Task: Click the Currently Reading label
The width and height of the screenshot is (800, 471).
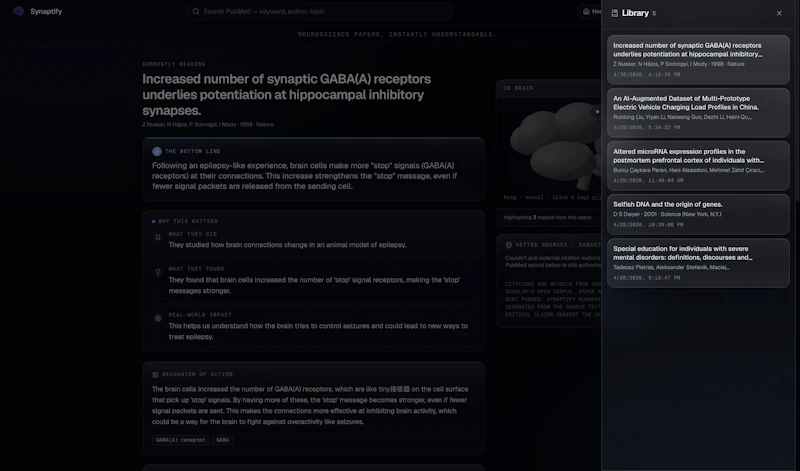Action: pos(173,64)
